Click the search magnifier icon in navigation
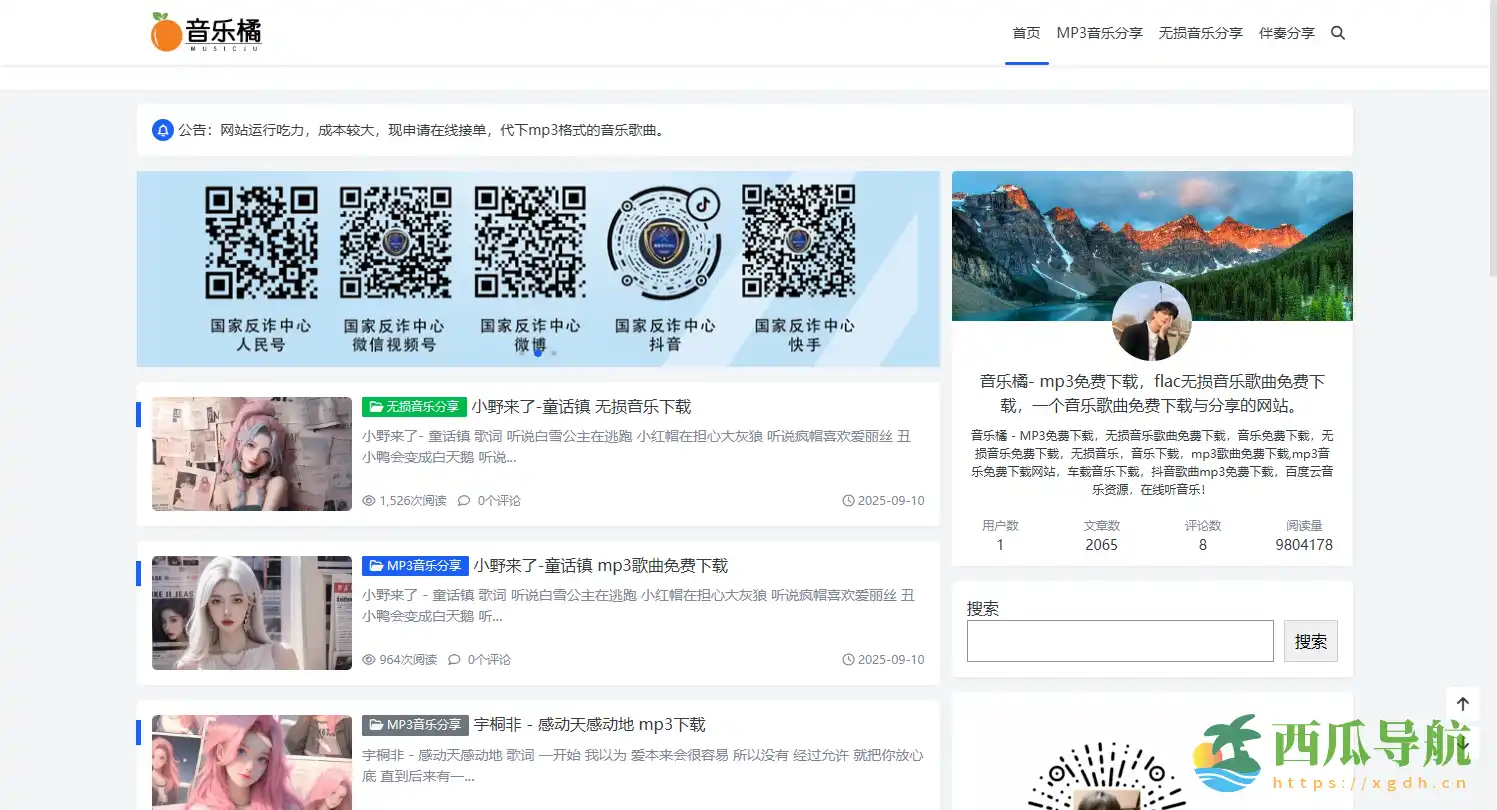1497x810 pixels. click(x=1338, y=33)
